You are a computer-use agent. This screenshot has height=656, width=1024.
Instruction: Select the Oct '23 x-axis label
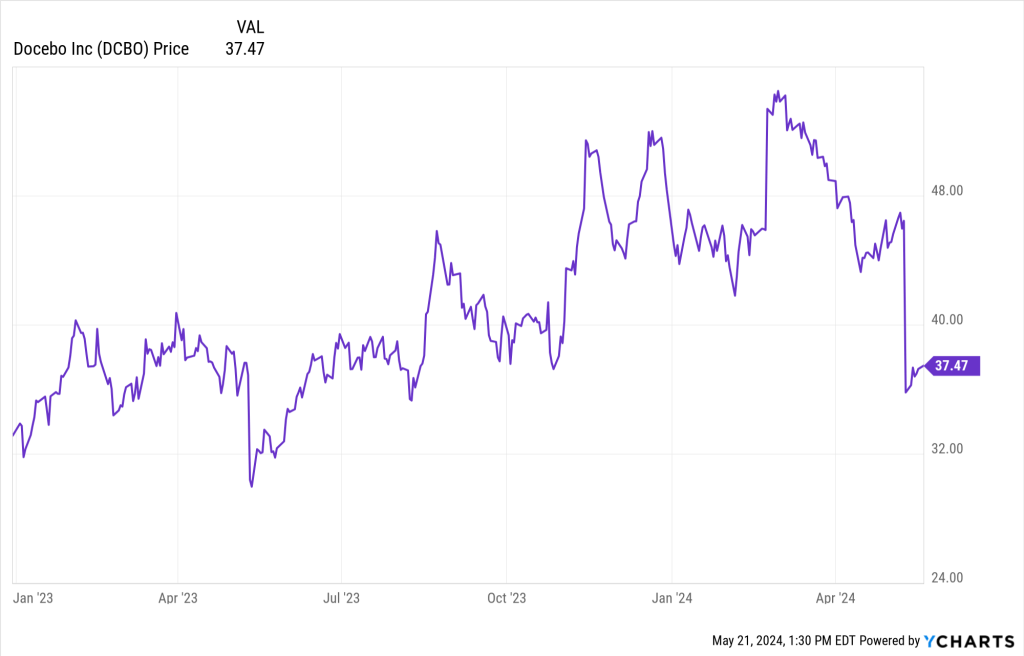[x=506, y=598]
